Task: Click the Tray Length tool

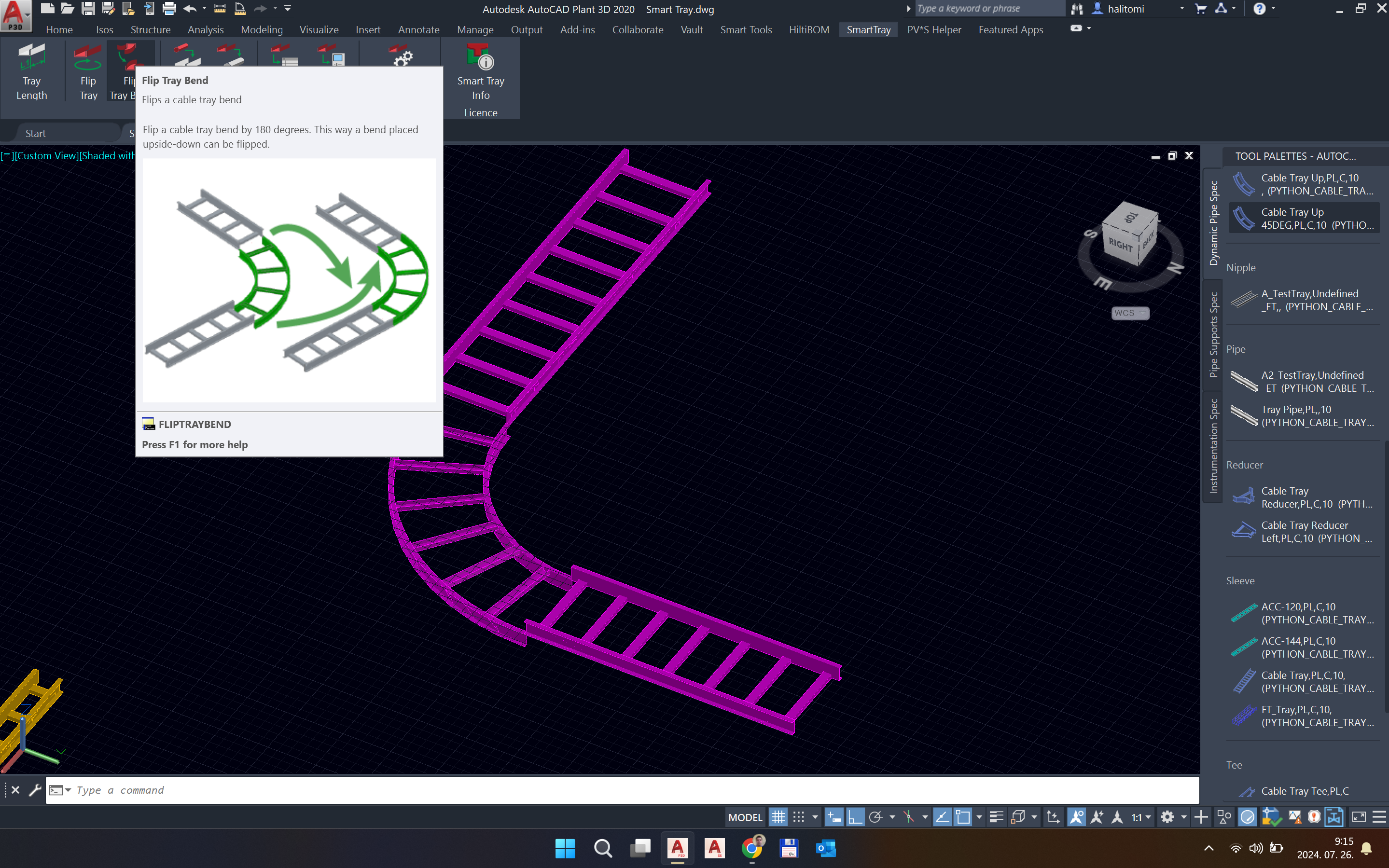Action: (31, 73)
